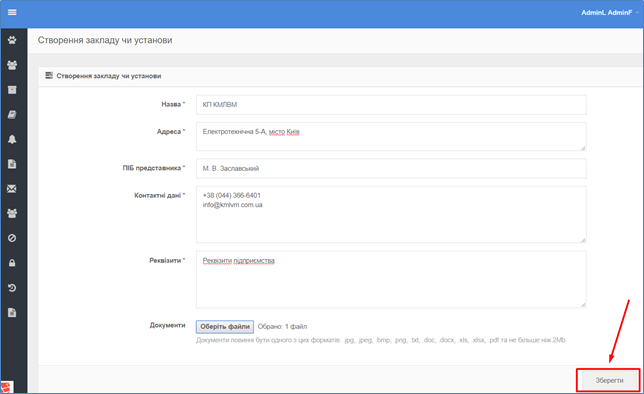
Task: Click the padlock sidebar icon
Action: [x=12, y=263]
